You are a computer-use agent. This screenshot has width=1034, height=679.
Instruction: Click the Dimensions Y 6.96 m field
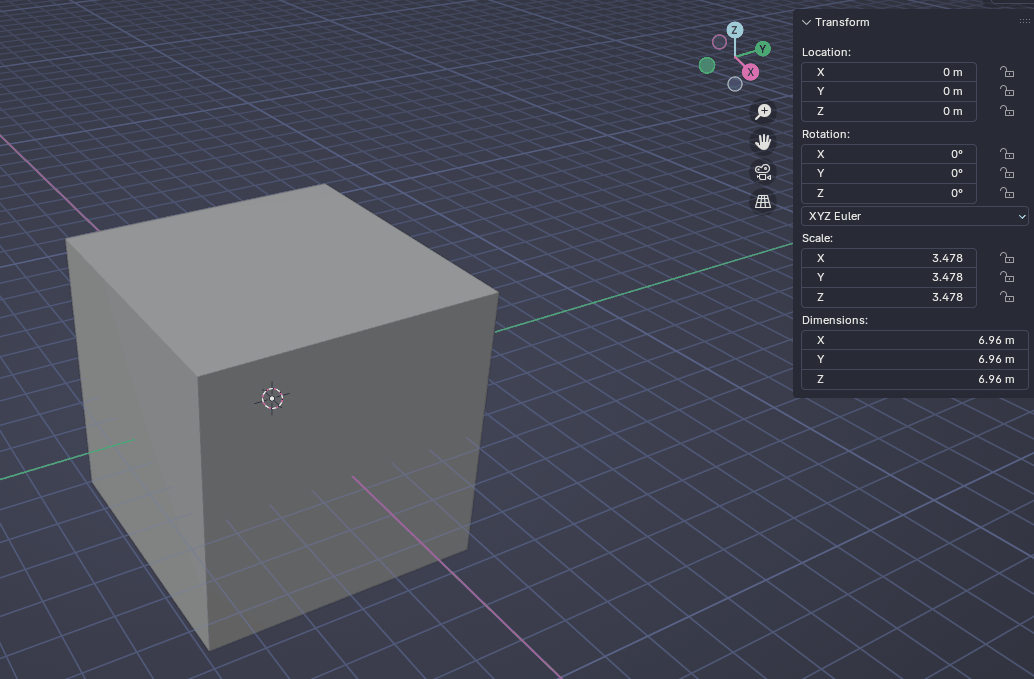[915, 359]
